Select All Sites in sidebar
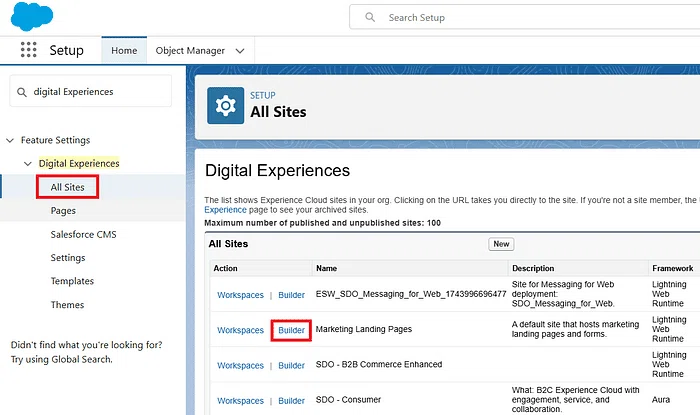 coord(67,187)
